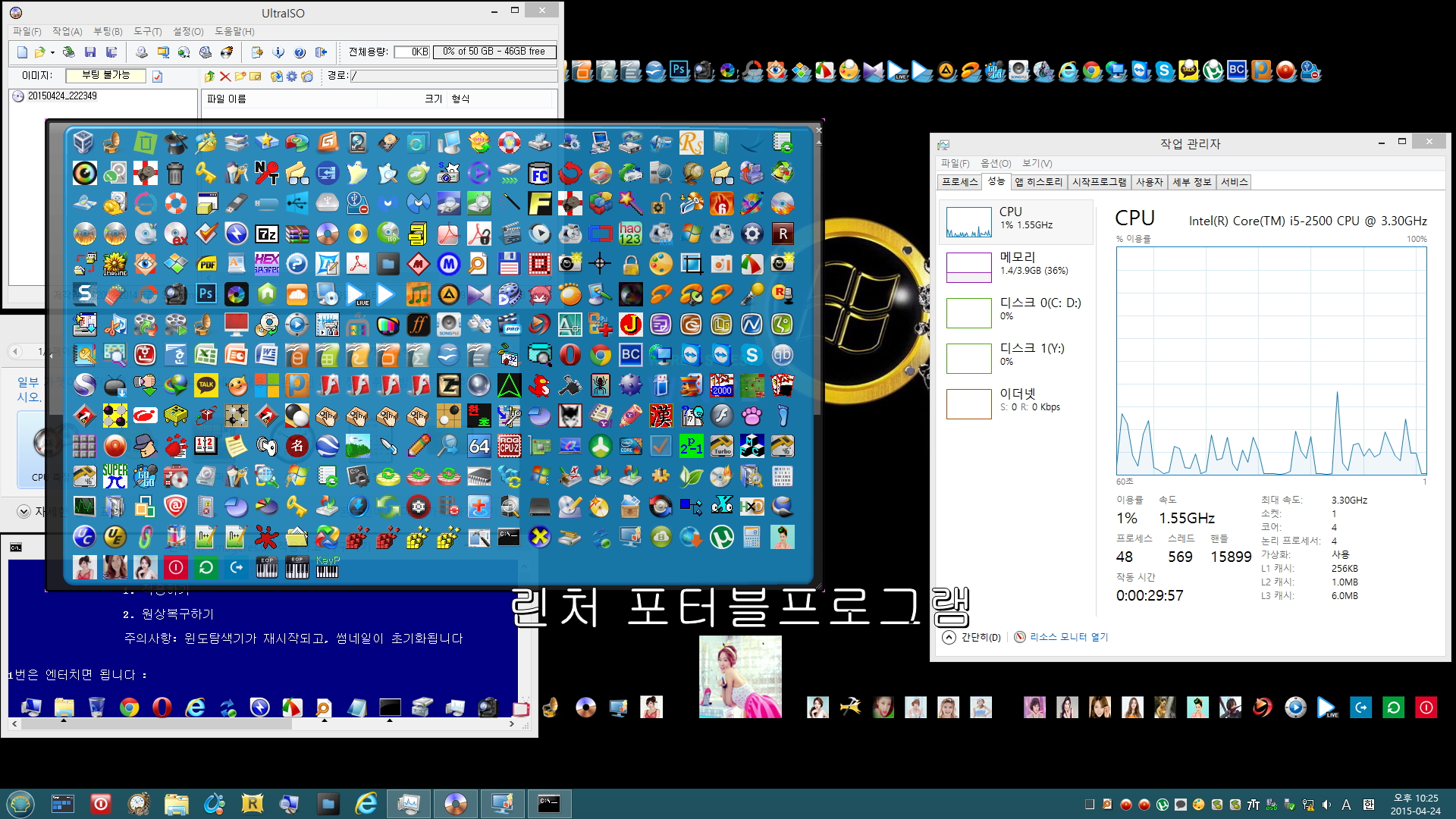The image size is (1456, 819).
Task: Launch the UE UltraEdit icon in launcher panel
Action: [x=115, y=537]
